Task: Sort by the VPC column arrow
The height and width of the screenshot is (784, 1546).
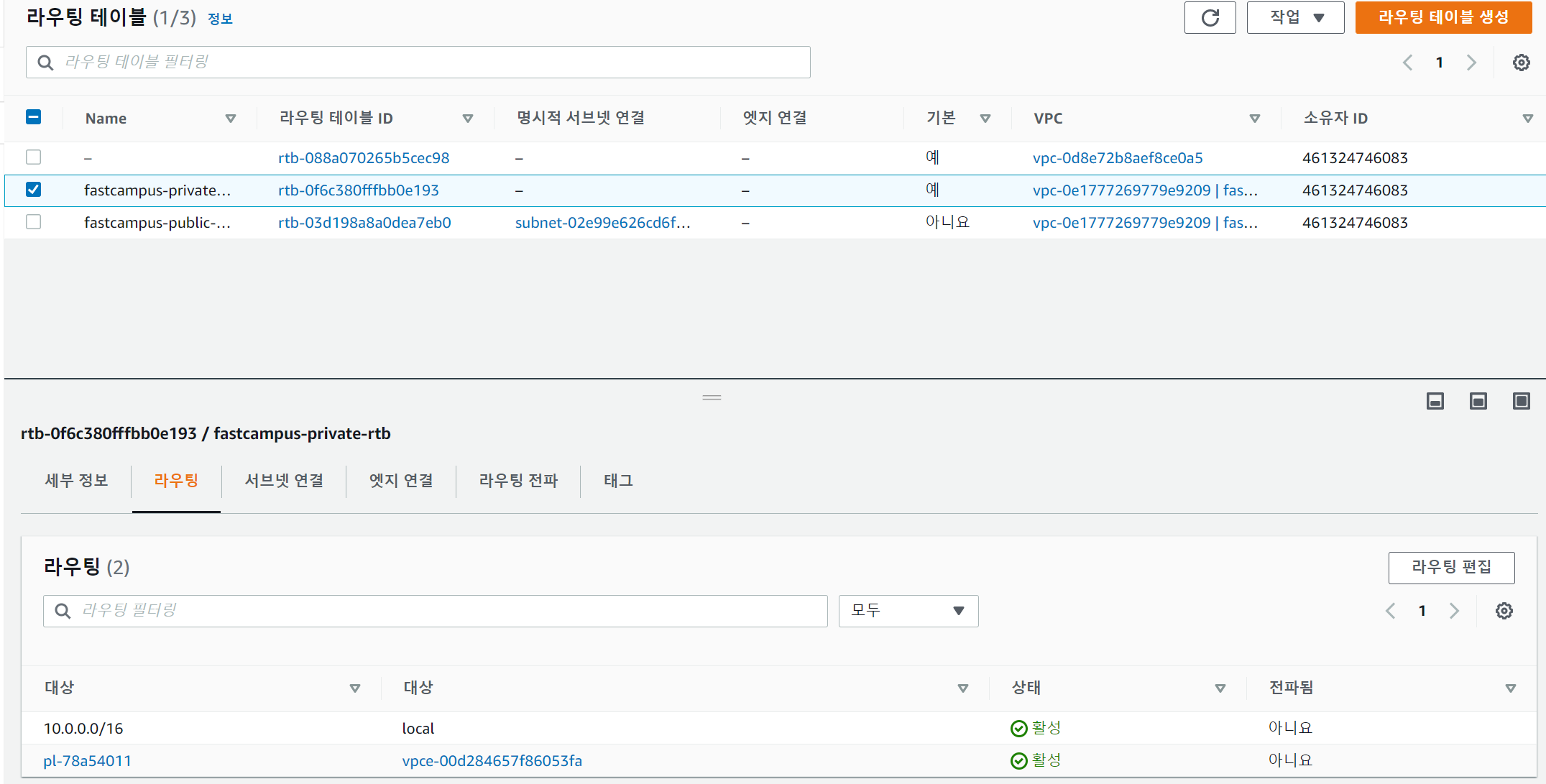Action: tap(1254, 119)
